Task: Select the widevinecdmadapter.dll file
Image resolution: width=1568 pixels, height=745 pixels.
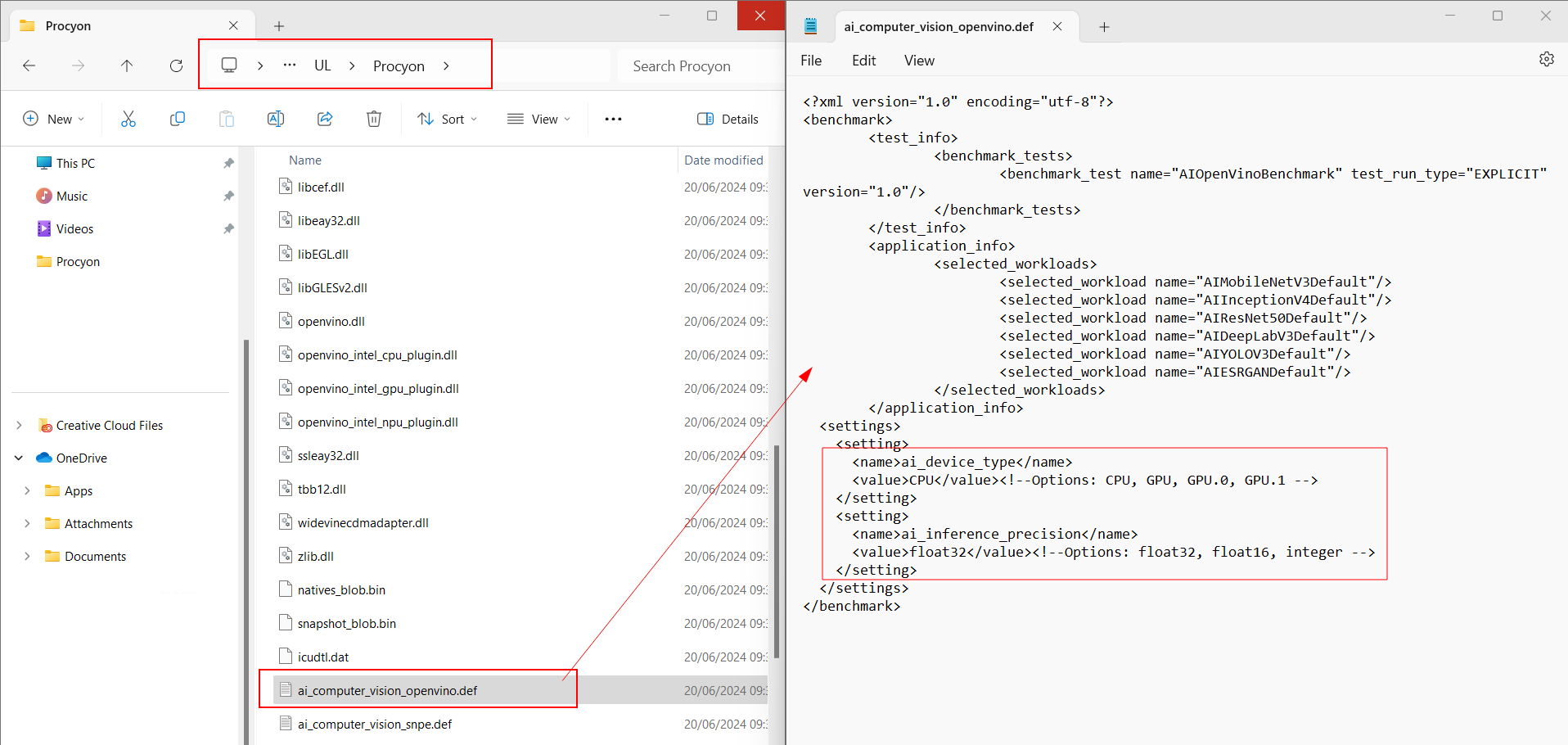Action: coord(363,522)
